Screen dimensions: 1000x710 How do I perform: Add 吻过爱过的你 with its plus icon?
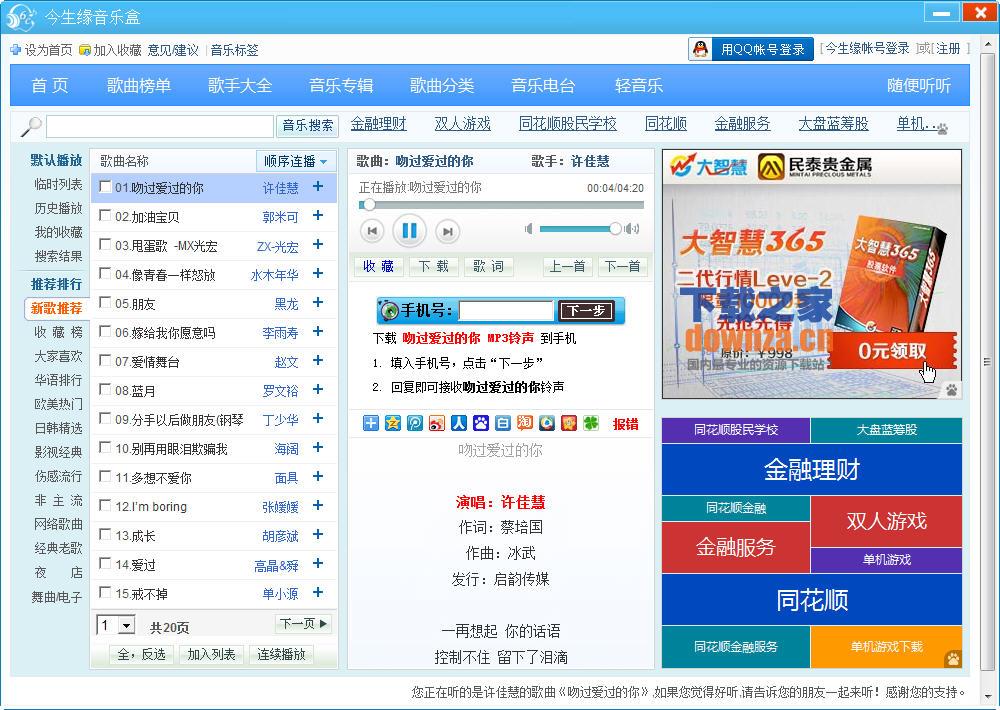point(318,186)
